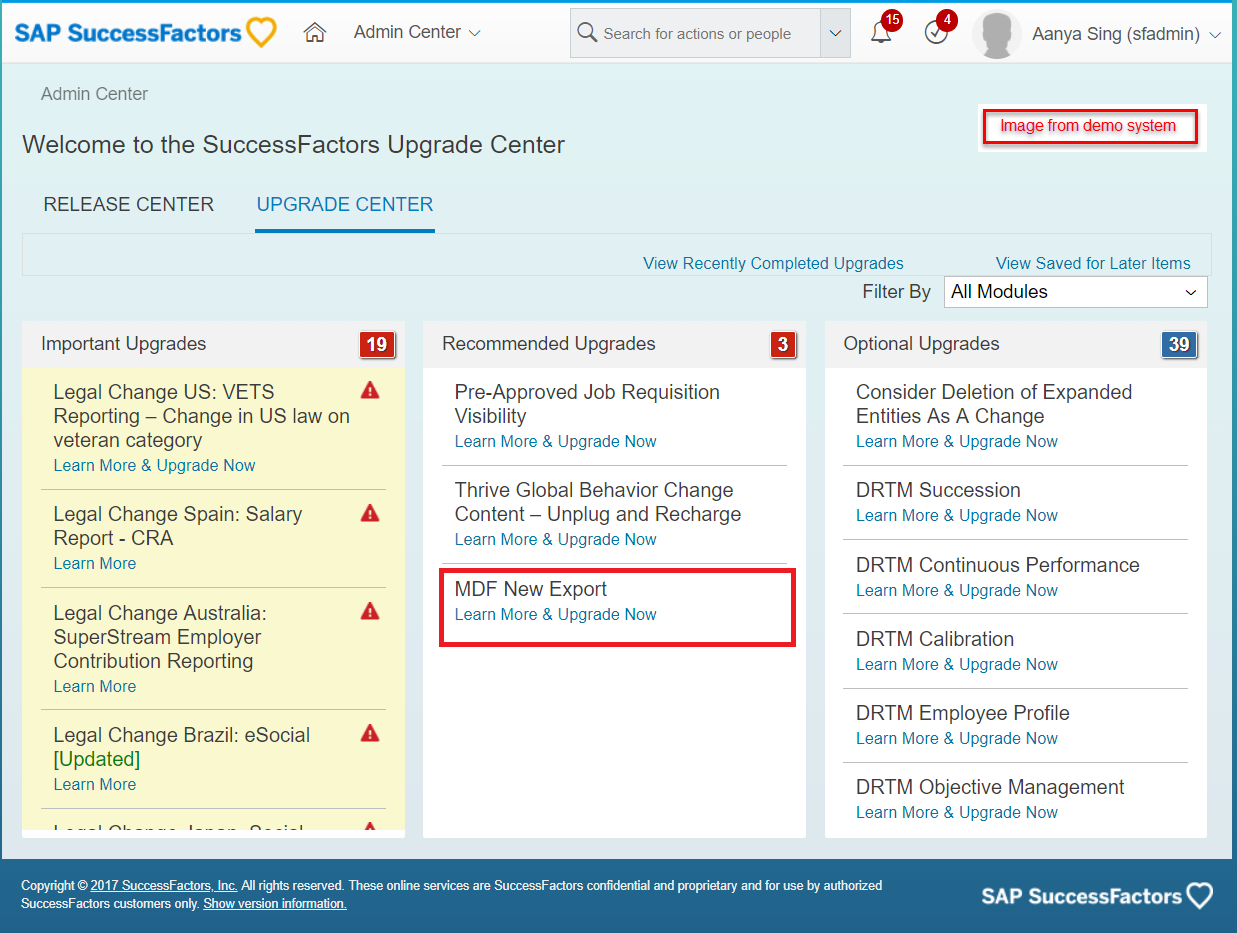The width and height of the screenshot is (1237, 933).
Task: Click the DRTM Calibration title
Action: (x=935, y=639)
